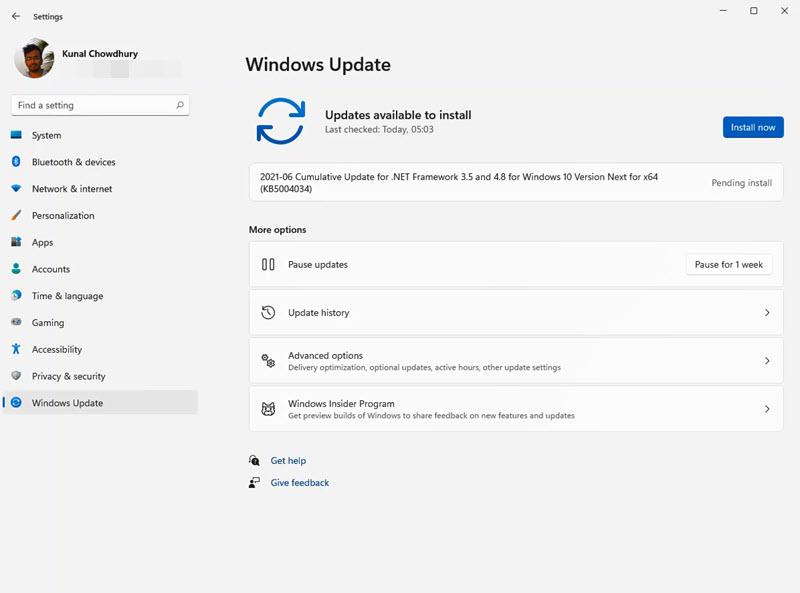This screenshot has width=800, height=593.
Task: Click Pause for 1 week button
Action: (x=729, y=264)
